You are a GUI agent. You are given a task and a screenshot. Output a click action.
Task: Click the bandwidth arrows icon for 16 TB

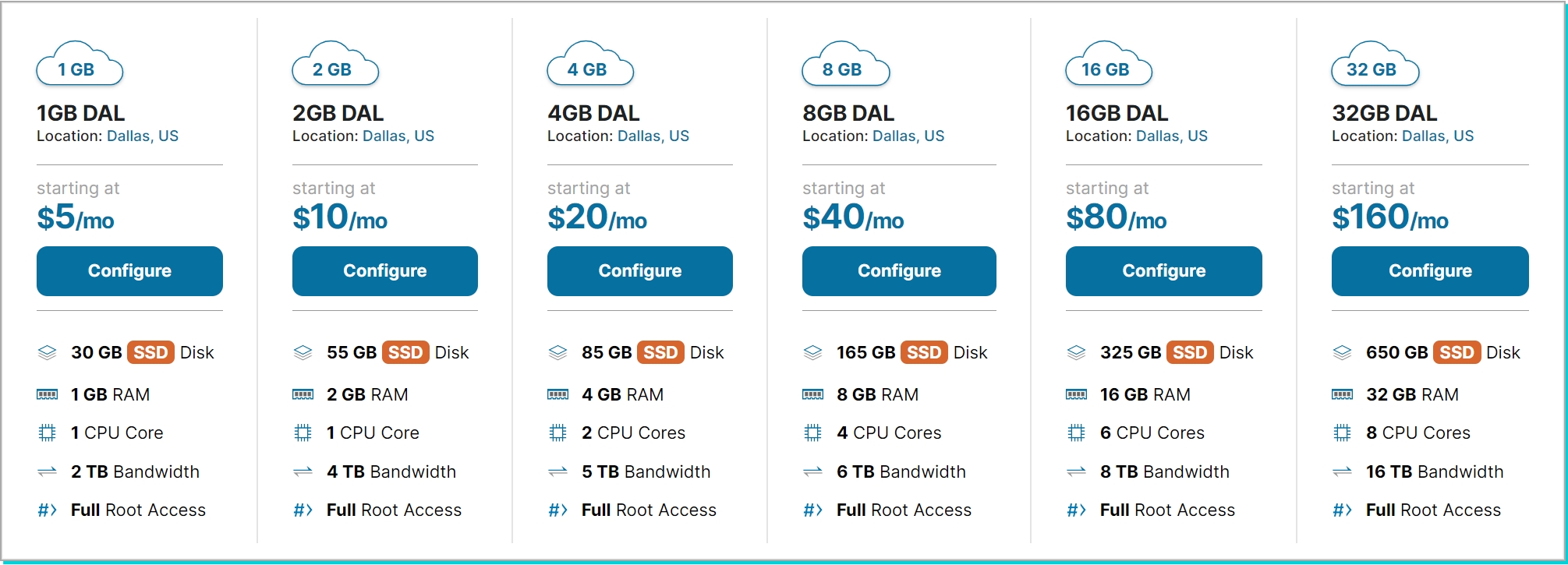click(1342, 472)
